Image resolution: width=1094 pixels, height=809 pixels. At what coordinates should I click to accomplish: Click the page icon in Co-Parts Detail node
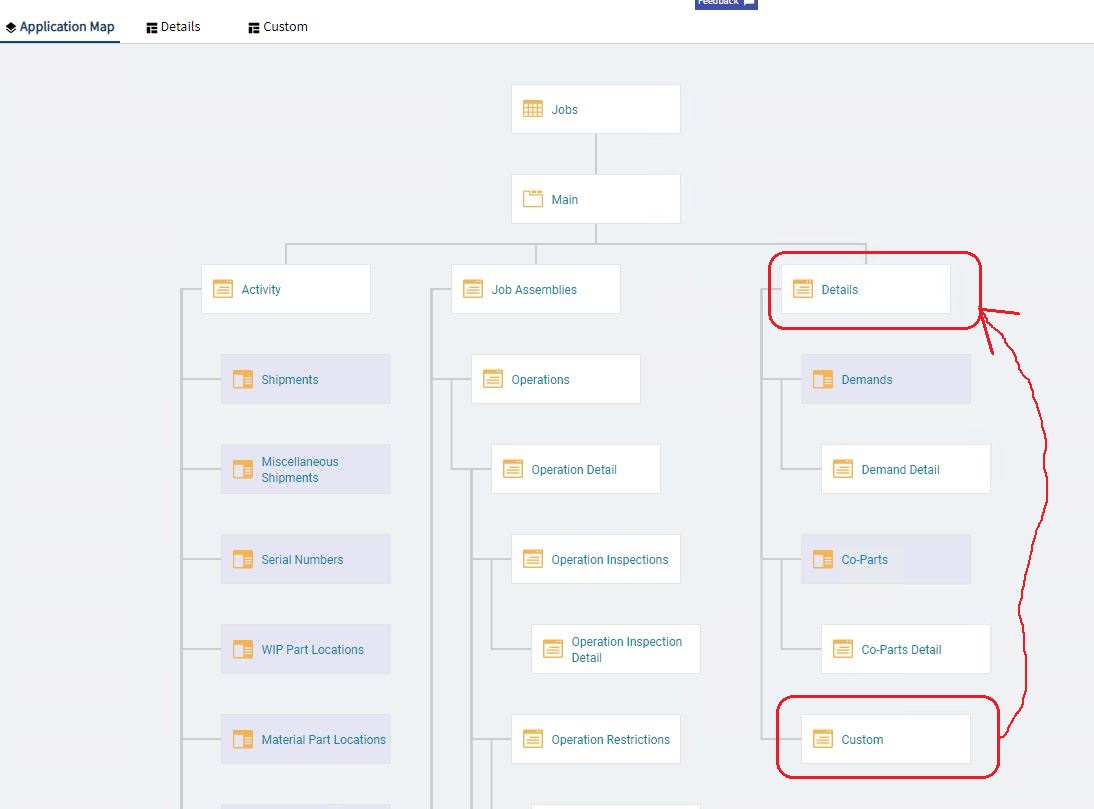pos(843,649)
